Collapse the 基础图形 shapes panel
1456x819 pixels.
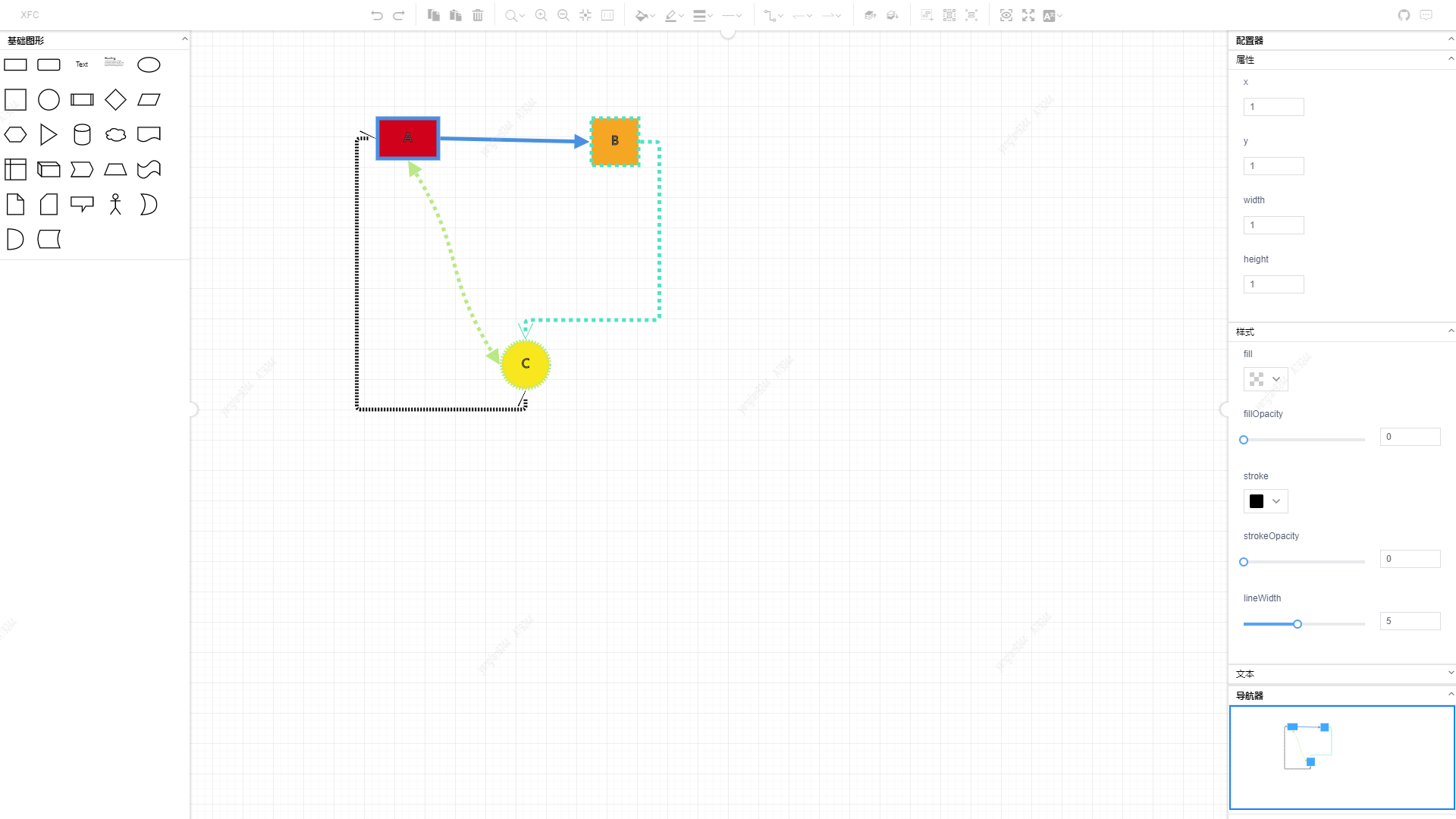click(184, 39)
